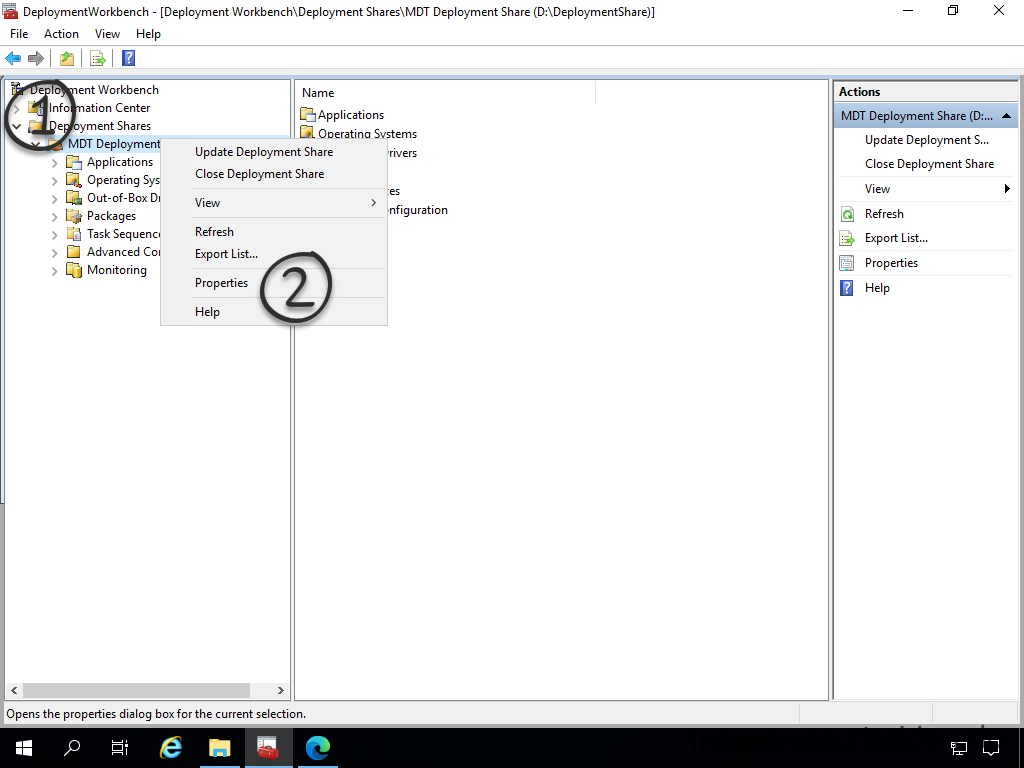Choose Help in context menu
This screenshot has height=768, width=1024.
pos(274,312)
